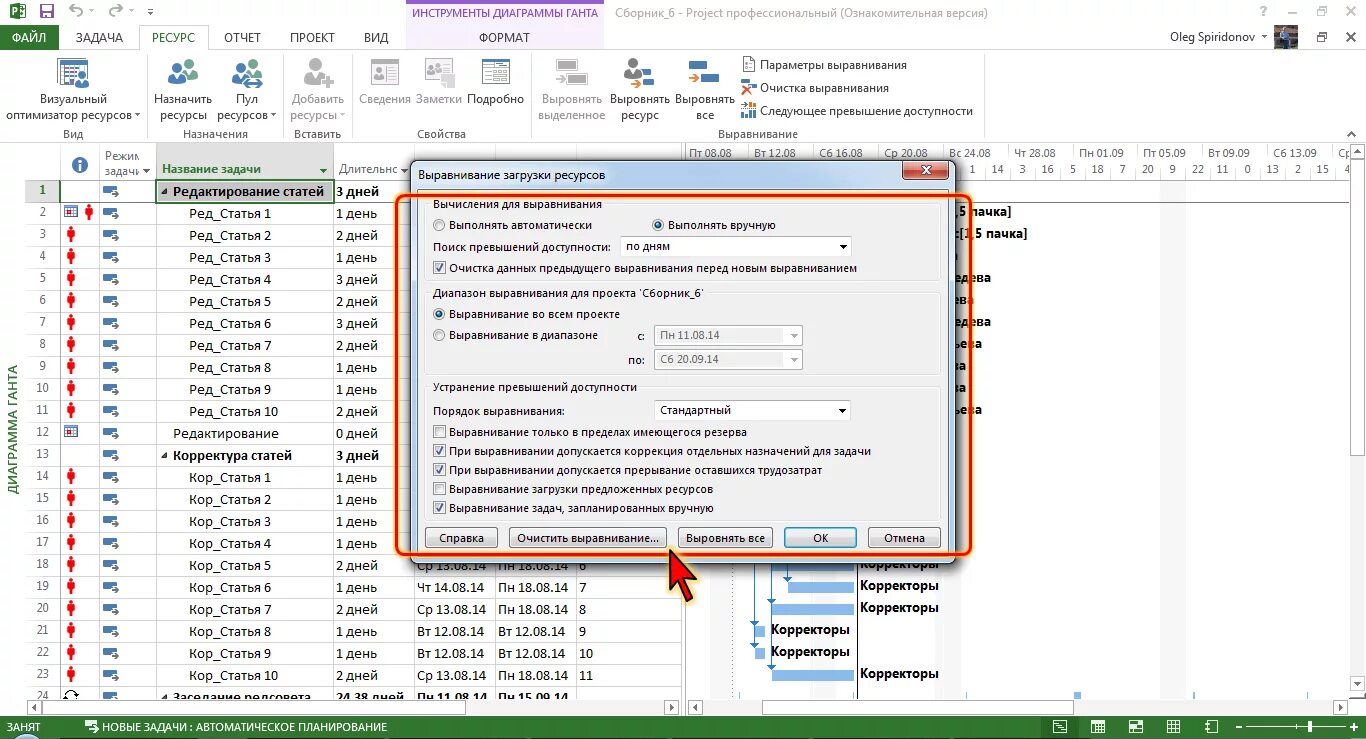1366x739 pixels.
Task: Click the calendar indicator icon in row 2
Action: pos(71,212)
